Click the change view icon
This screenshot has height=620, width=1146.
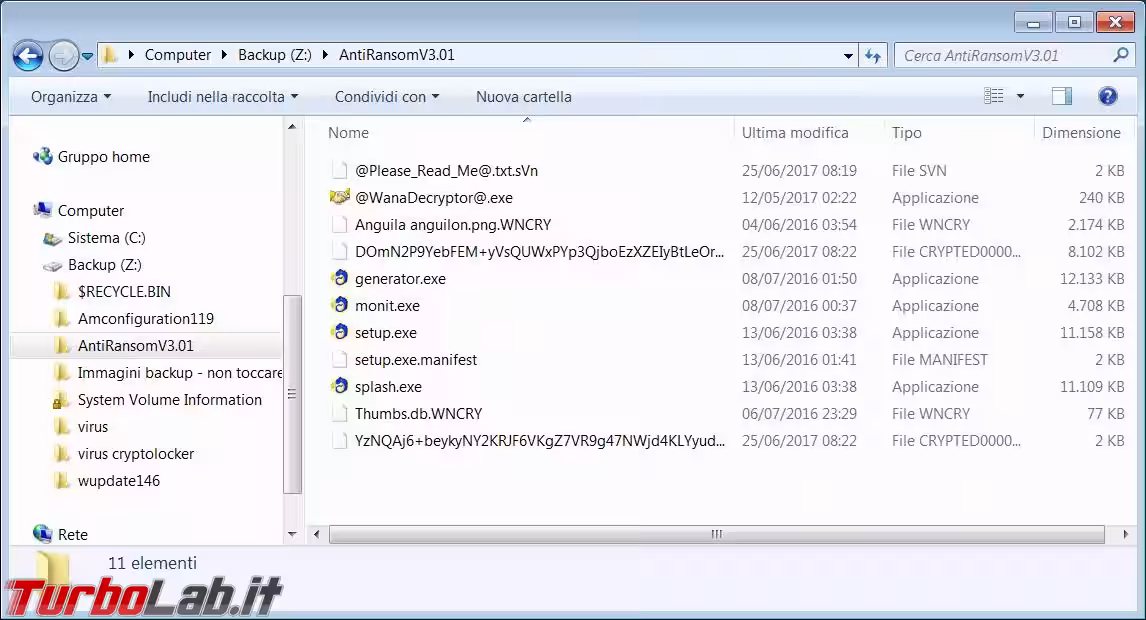[x=993, y=97]
